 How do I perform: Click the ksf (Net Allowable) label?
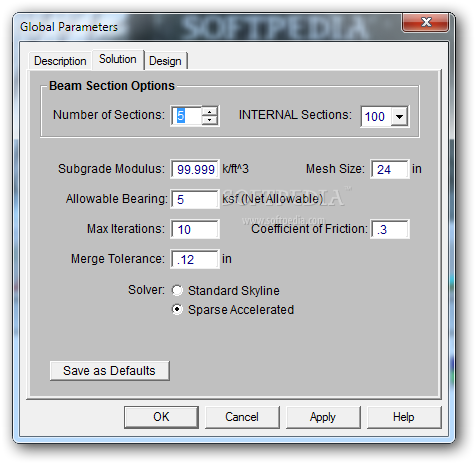[273, 199]
